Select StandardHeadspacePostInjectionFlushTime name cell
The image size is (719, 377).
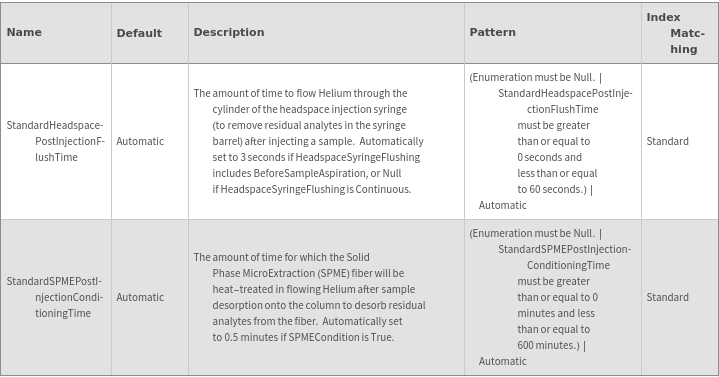55,141
